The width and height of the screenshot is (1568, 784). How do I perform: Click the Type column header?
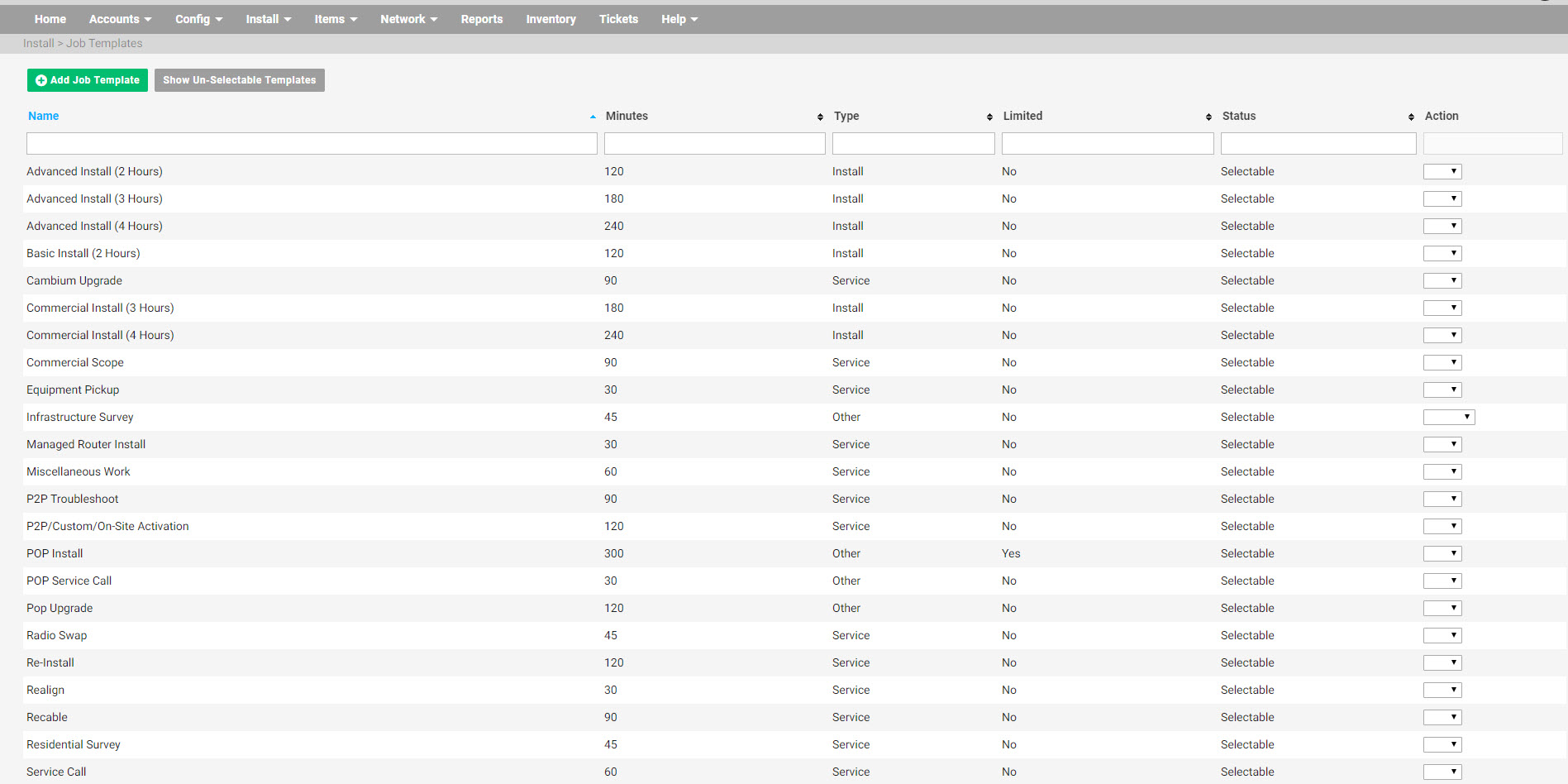click(x=846, y=116)
